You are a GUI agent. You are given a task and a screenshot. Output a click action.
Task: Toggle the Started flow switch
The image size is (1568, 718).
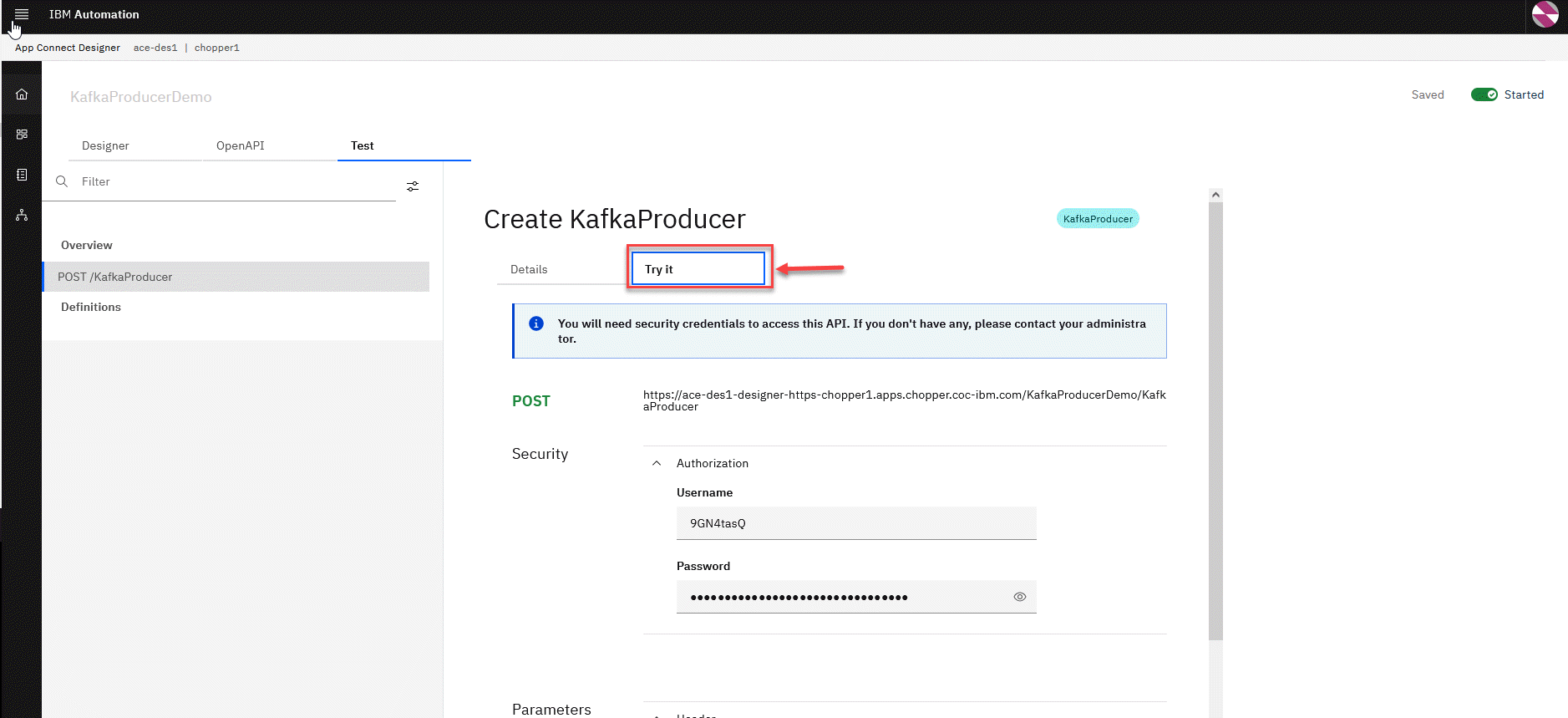coord(1484,94)
